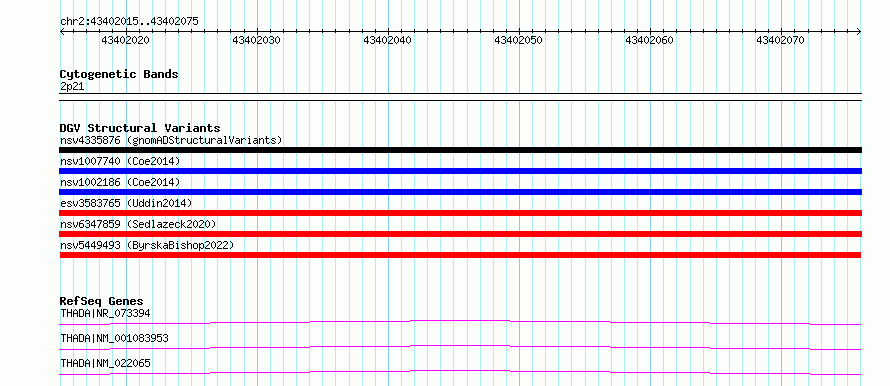Click the 43402050 ruler position label

(519, 40)
